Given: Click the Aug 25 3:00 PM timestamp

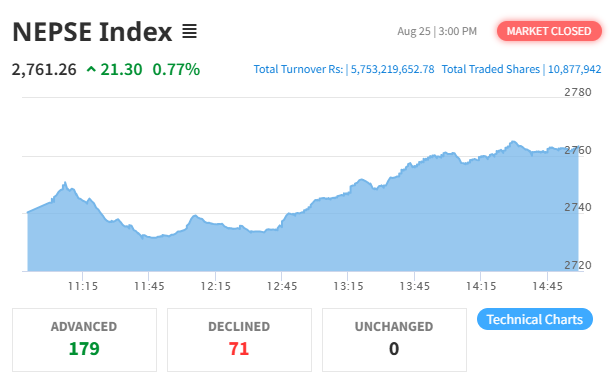Looking at the screenshot, I should pos(437,31).
